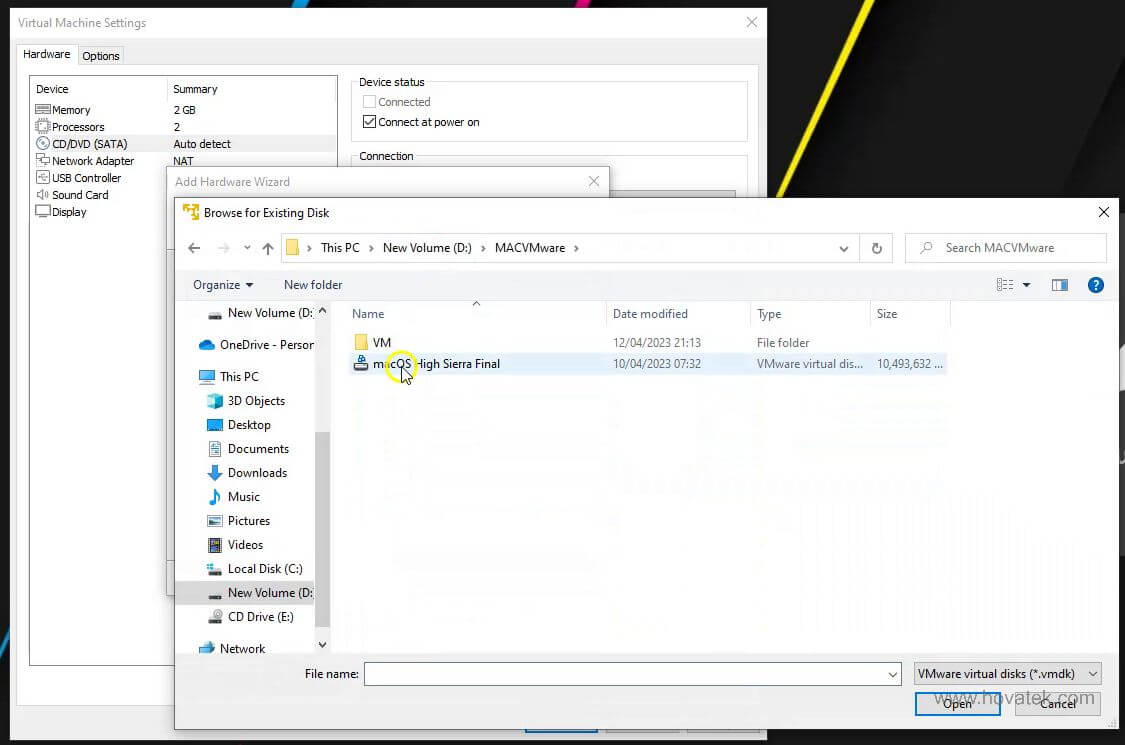The image size is (1125, 745).
Task: Select the Processors device icon
Action: point(44,126)
